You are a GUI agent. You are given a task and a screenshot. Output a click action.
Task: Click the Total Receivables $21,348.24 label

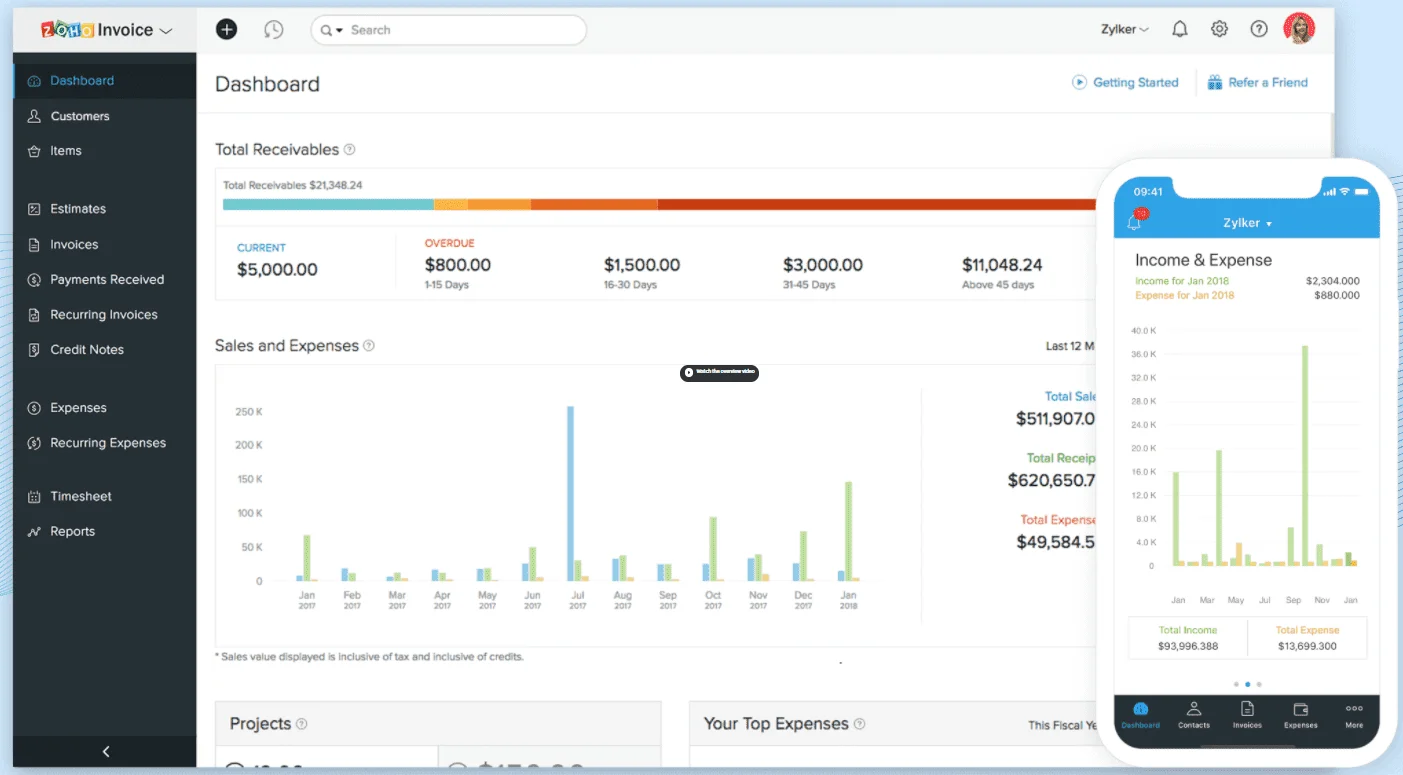click(x=293, y=185)
